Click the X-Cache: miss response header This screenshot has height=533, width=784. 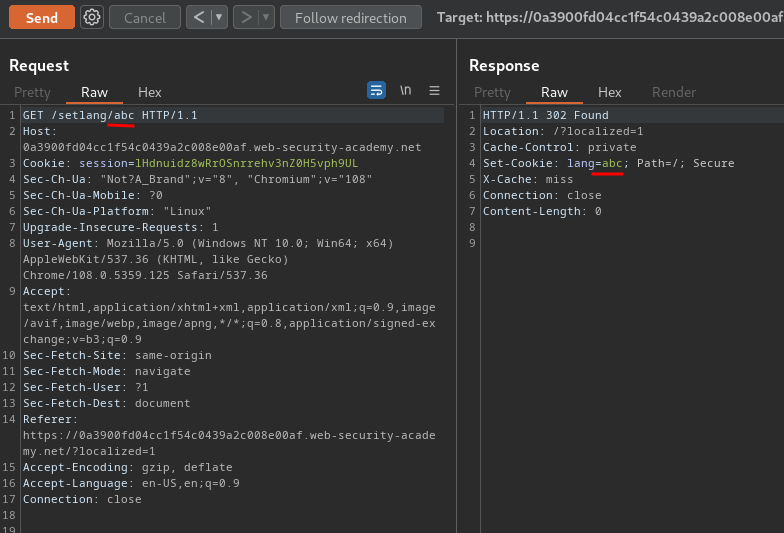tap(528, 180)
